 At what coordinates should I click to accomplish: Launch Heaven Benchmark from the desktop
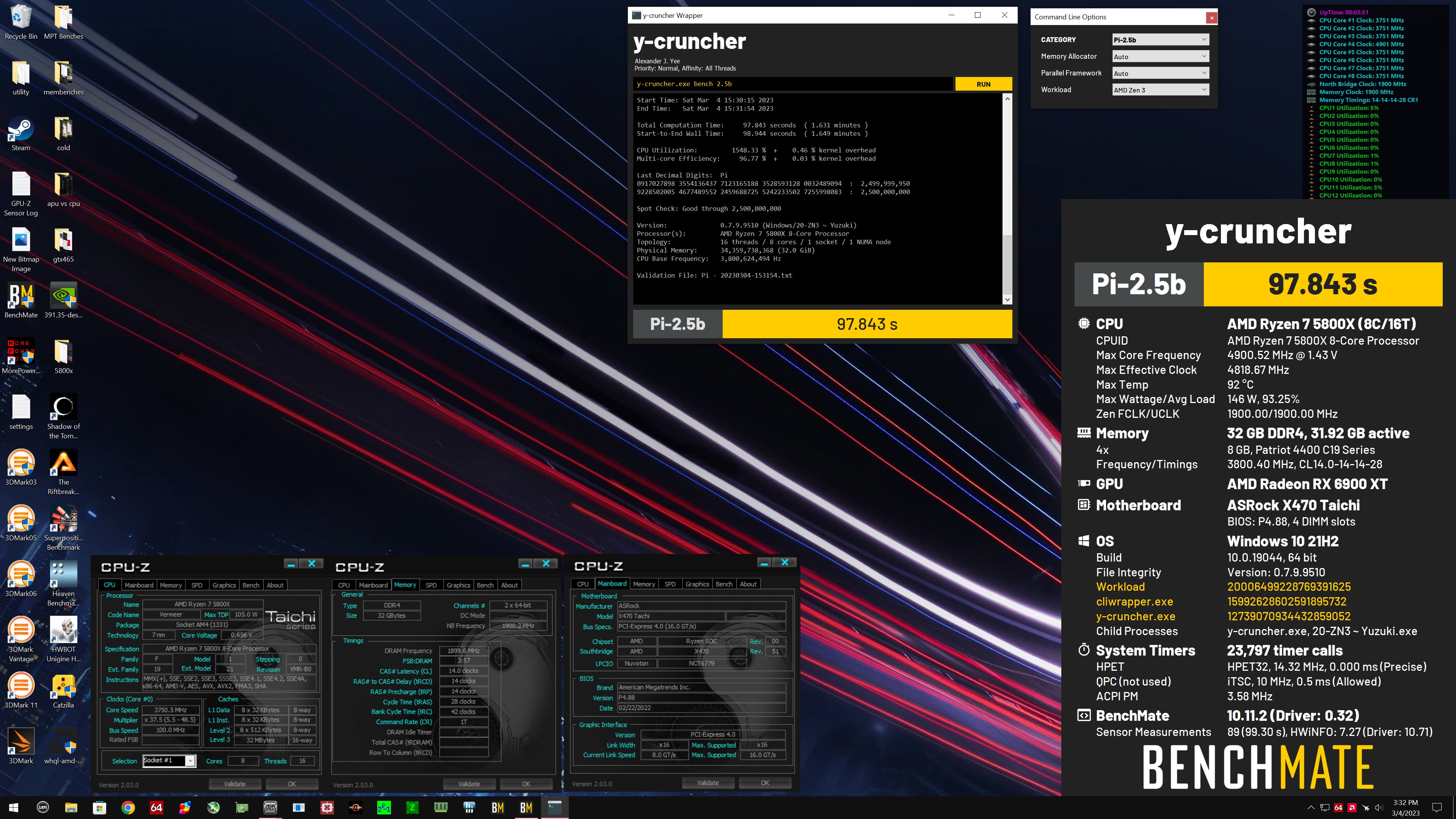(63, 584)
